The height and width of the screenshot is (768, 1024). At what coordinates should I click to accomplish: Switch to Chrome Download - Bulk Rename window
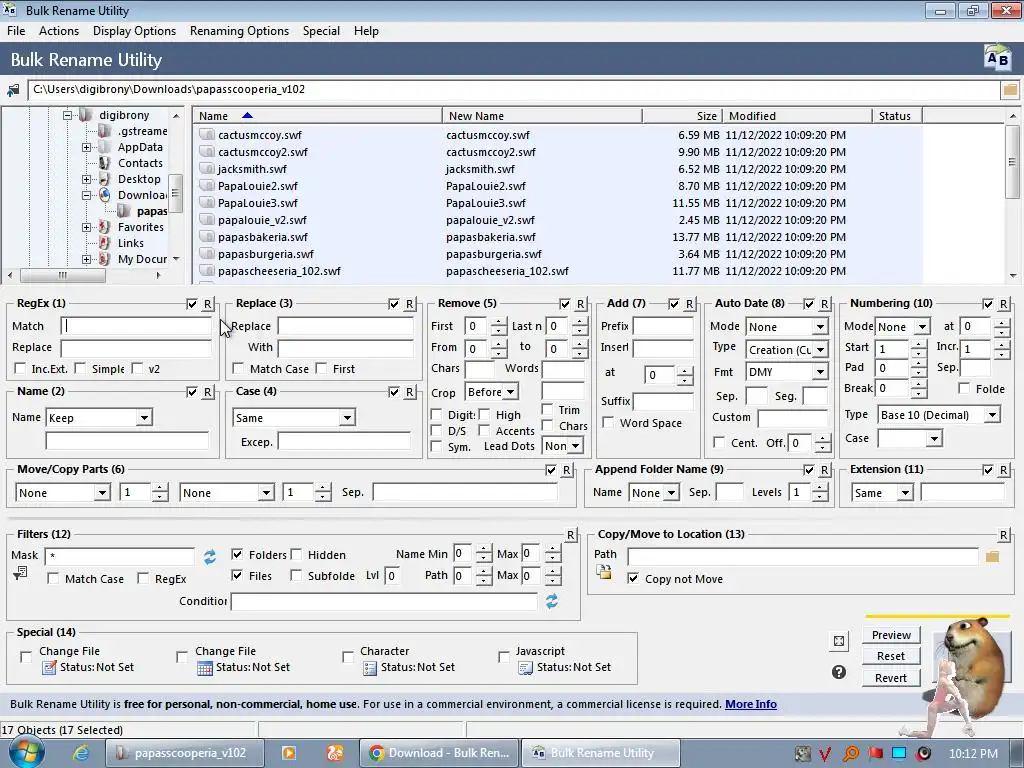[439, 753]
